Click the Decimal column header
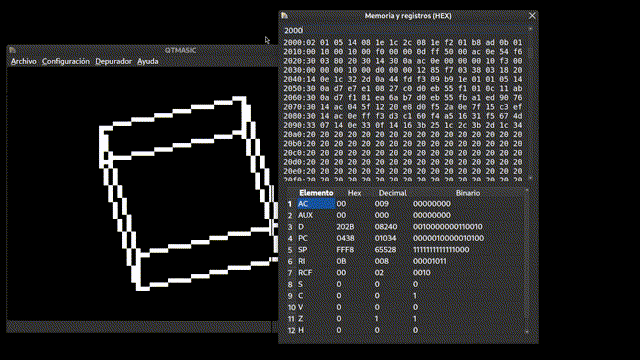The image size is (640, 360). coord(392,193)
